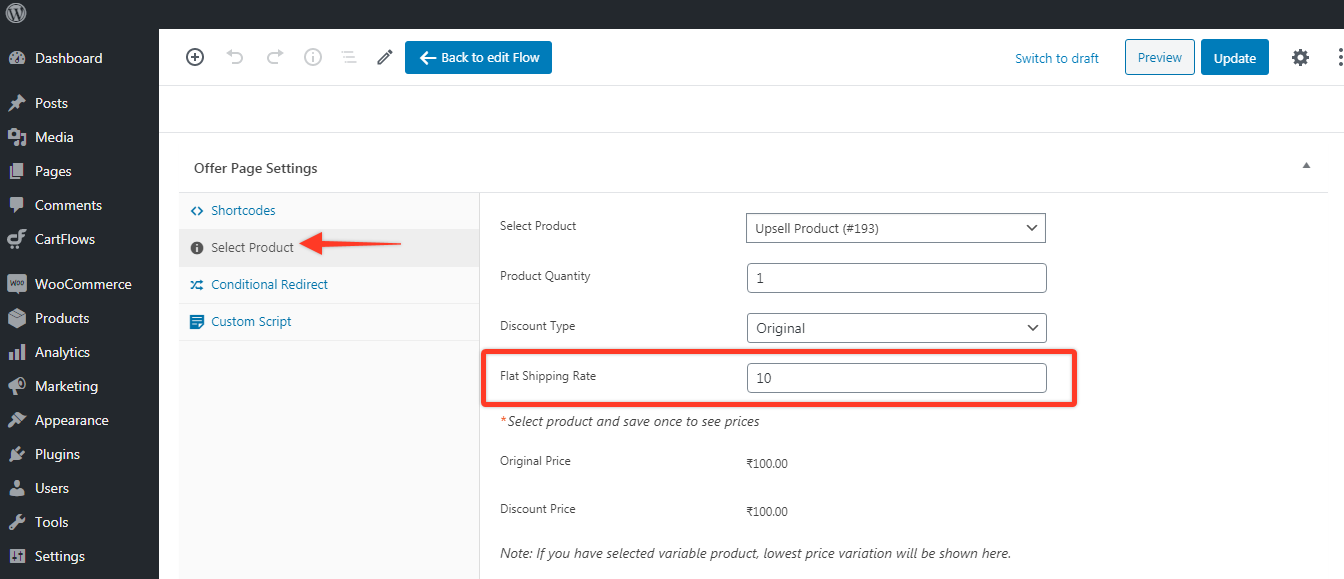
Task: Switch to Select Product tab
Action: [329, 247]
